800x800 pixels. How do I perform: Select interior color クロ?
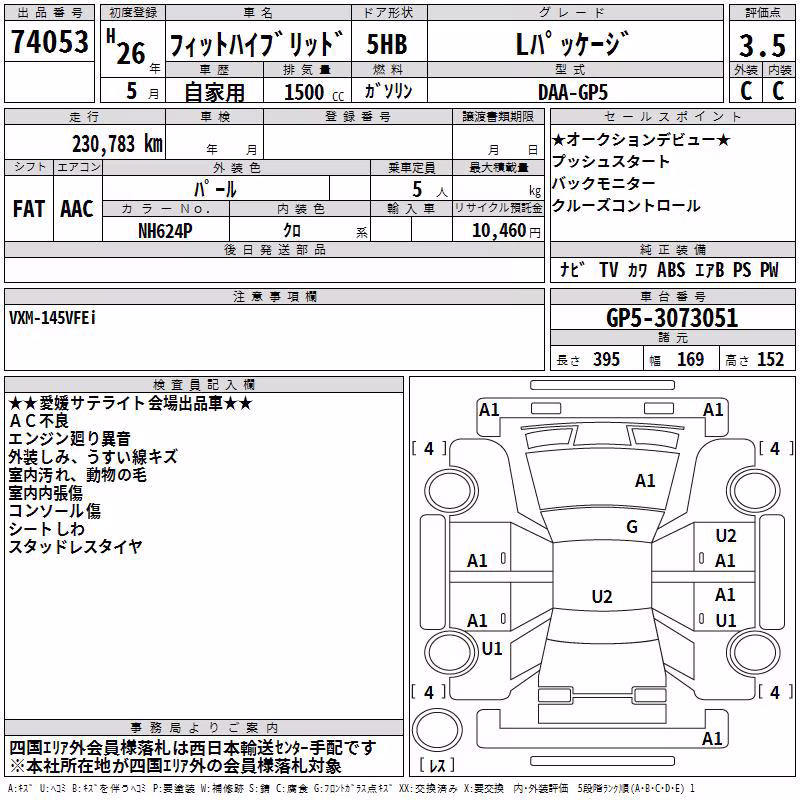pyautogui.click(x=292, y=231)
